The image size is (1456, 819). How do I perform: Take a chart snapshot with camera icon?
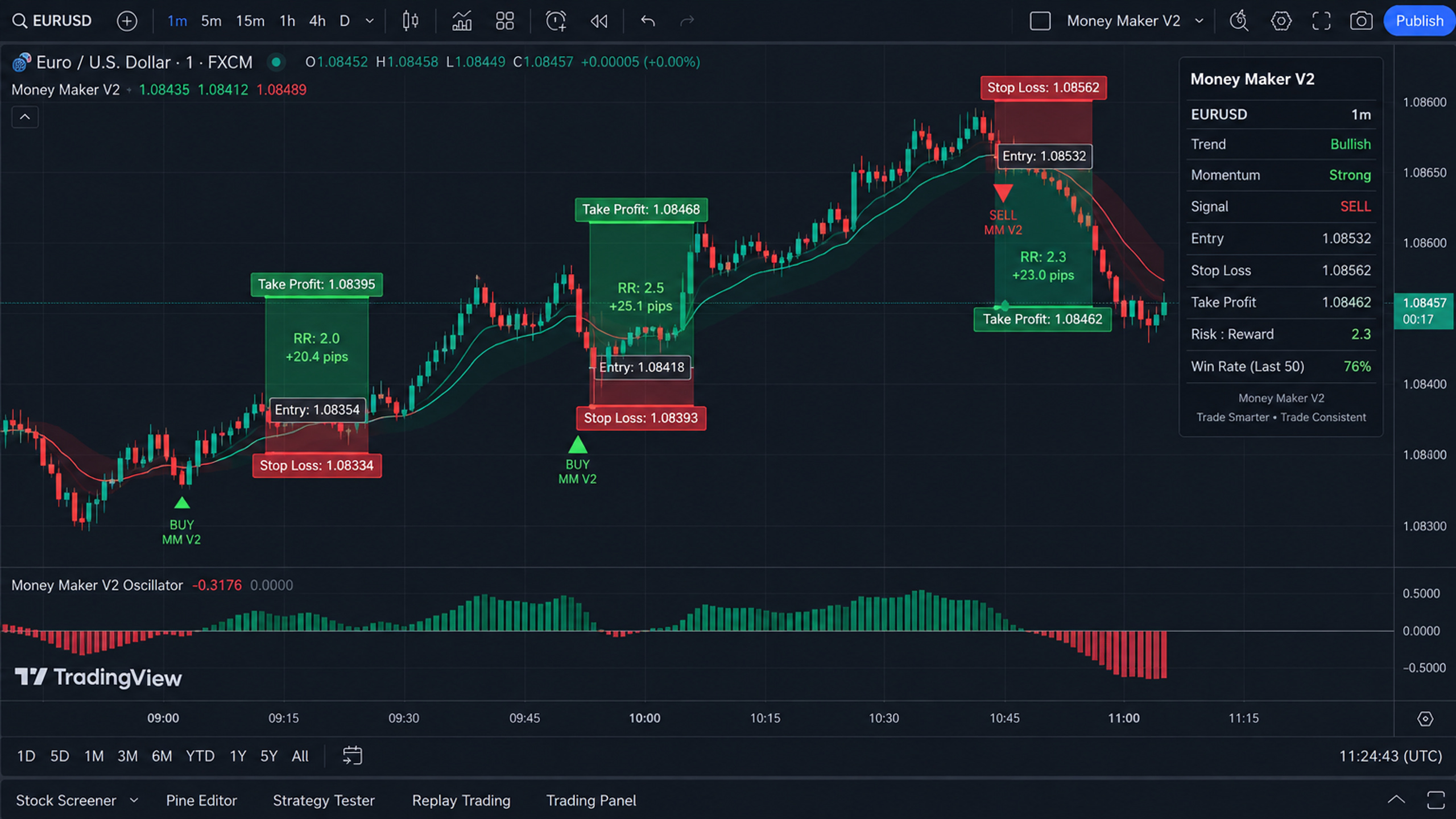[1361, 21]
